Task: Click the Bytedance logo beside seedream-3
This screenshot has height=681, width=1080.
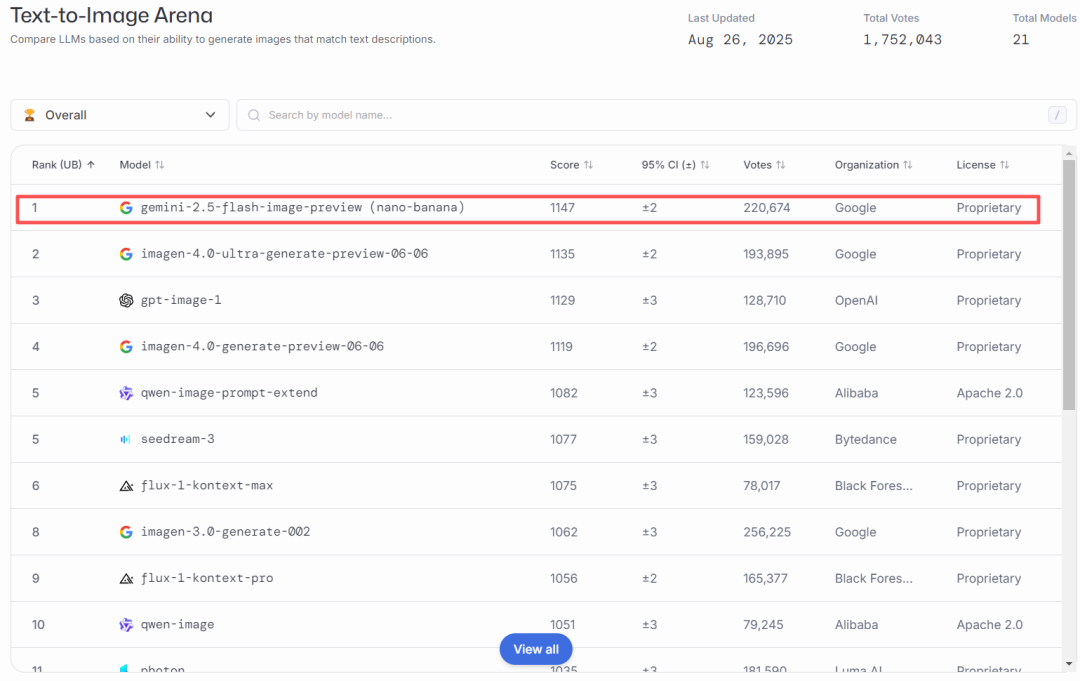Action: click(125, 439)
